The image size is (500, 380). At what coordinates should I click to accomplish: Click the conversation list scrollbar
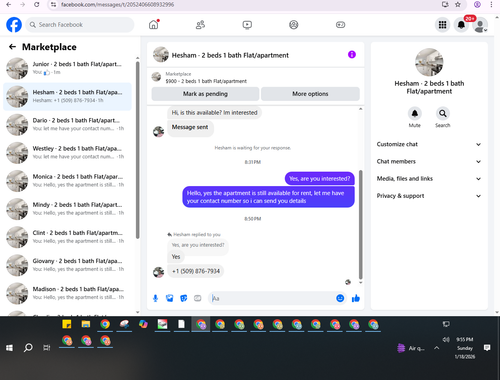pos(137,150)
